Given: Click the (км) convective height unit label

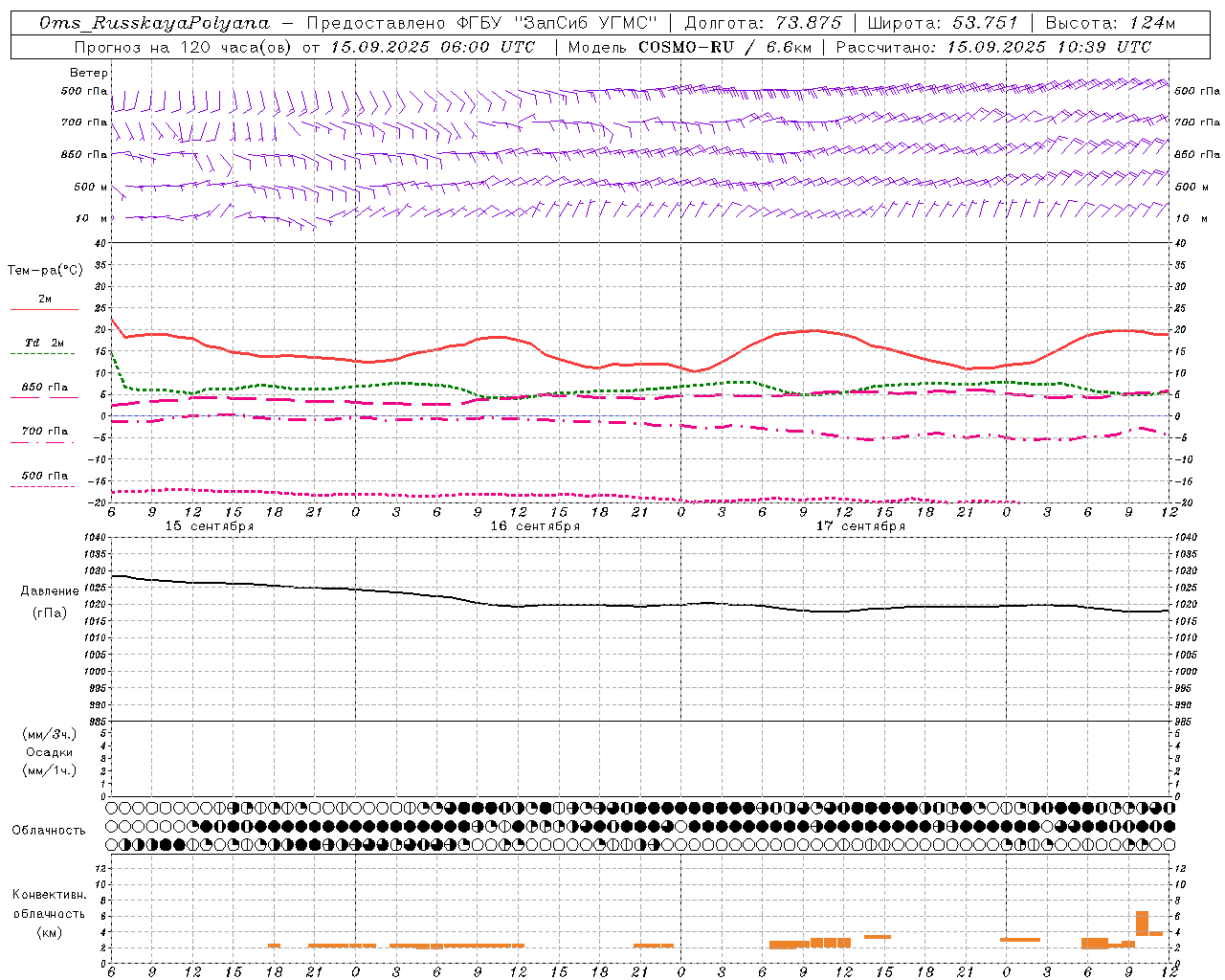Looking at the screenshot, I should click(x=50, y=931).
